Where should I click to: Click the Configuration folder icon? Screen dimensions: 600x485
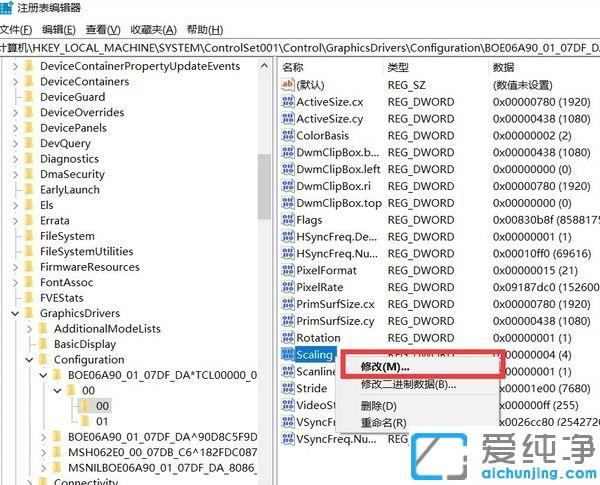pyautogui.click(x=43, y=359)
